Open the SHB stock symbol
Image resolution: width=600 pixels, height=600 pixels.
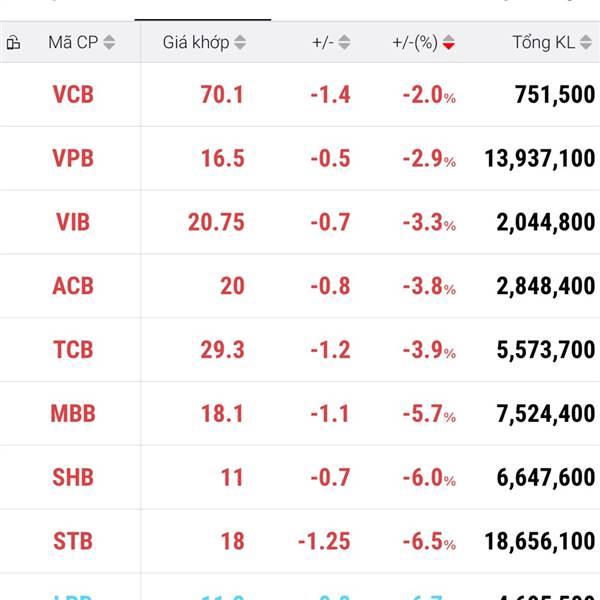click(73, 478)
